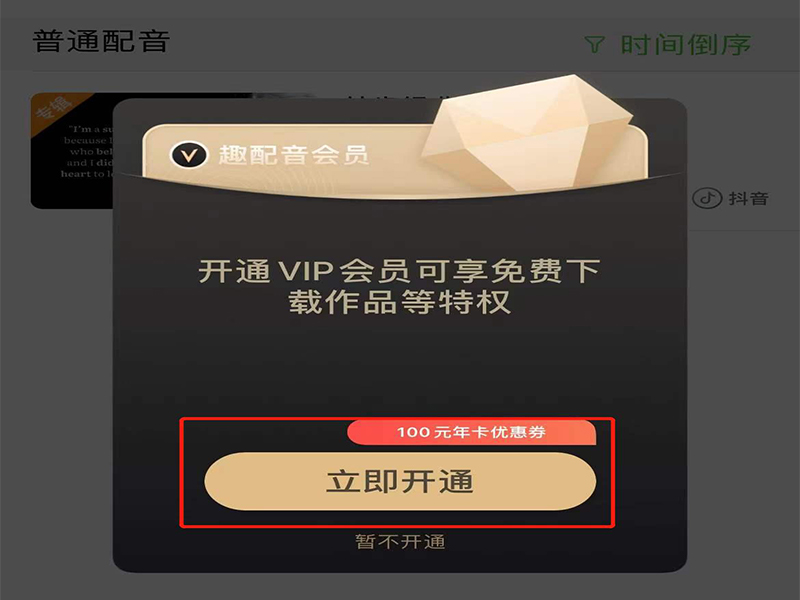The height and width of the screenshot is (600, 800).
Task: Click the round V badge on member card
Action: click(x=189, y=155)
